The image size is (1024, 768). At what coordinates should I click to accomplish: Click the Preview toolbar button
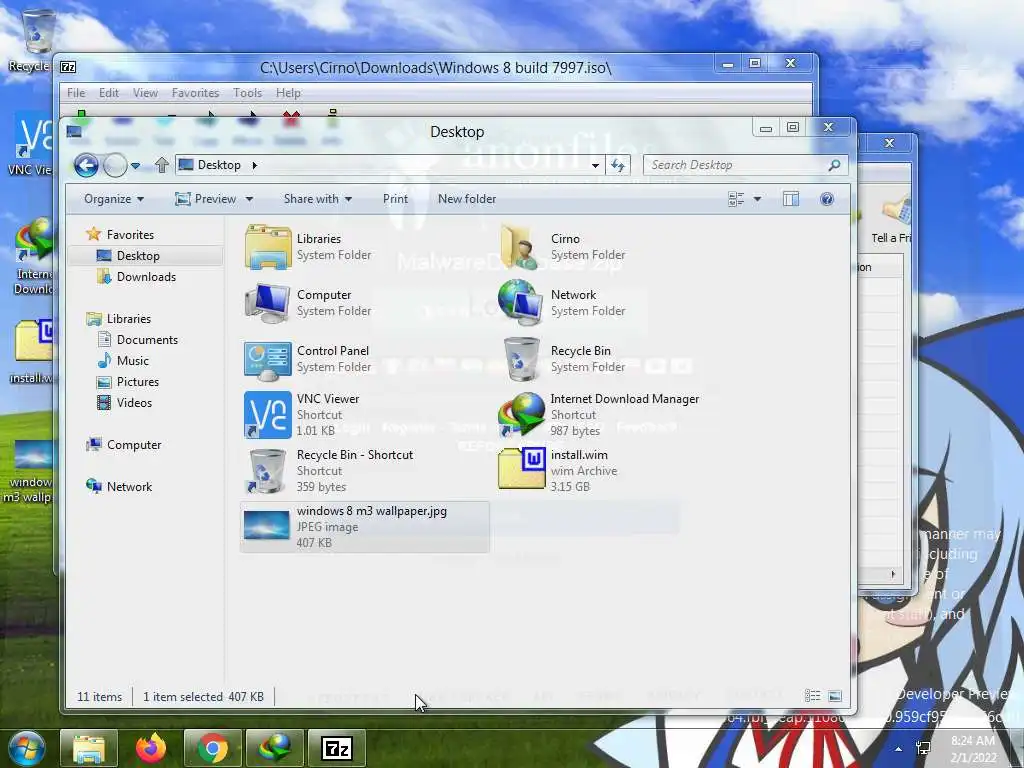click(x=206, y=199)
